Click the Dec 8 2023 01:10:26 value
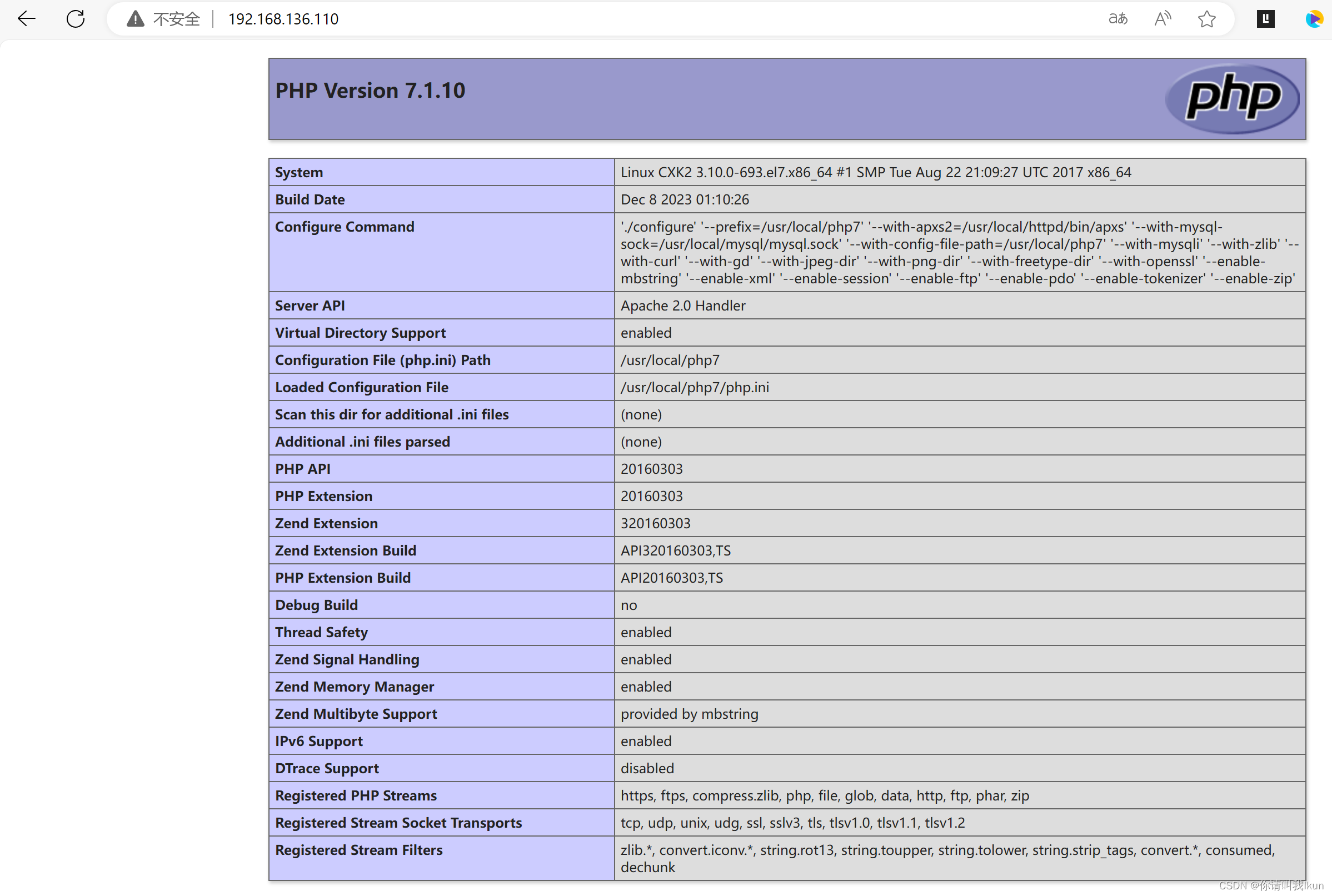The image size is (1332, 896). 685,199
